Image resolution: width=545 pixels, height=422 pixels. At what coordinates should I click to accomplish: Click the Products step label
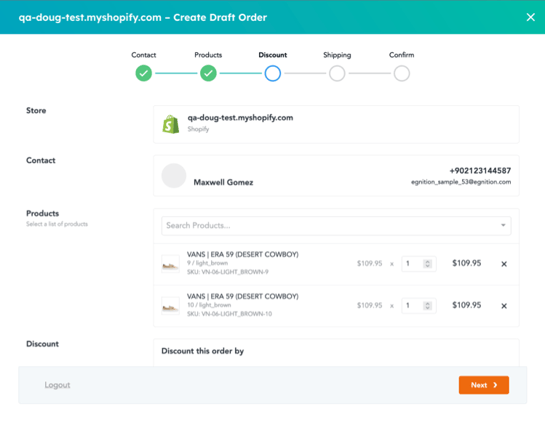pyautogui.click(x=208, y=55)
